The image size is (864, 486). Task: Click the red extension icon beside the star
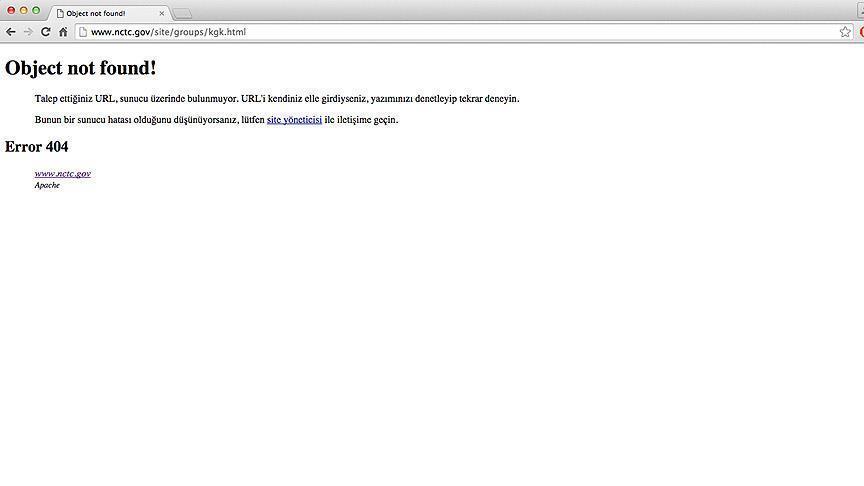click(x=861, y=32)
